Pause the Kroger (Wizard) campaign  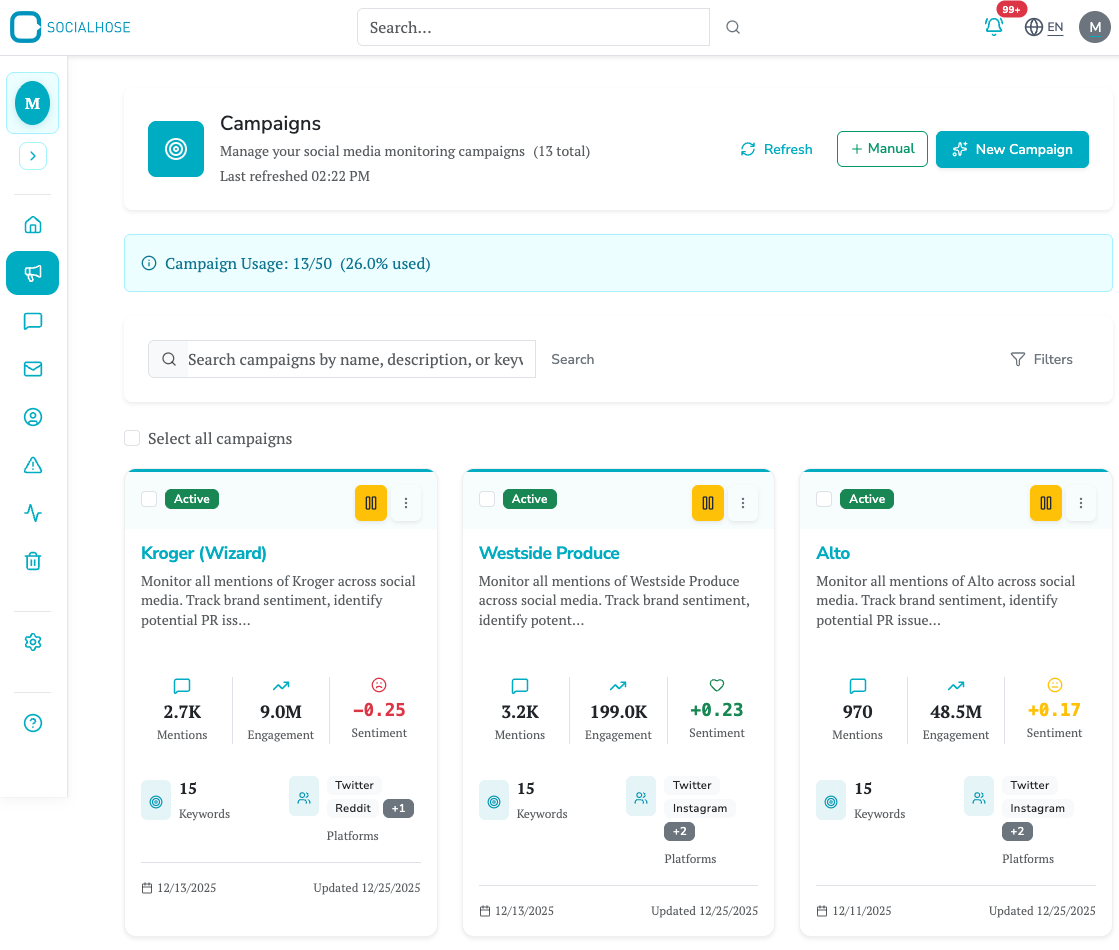370,503
